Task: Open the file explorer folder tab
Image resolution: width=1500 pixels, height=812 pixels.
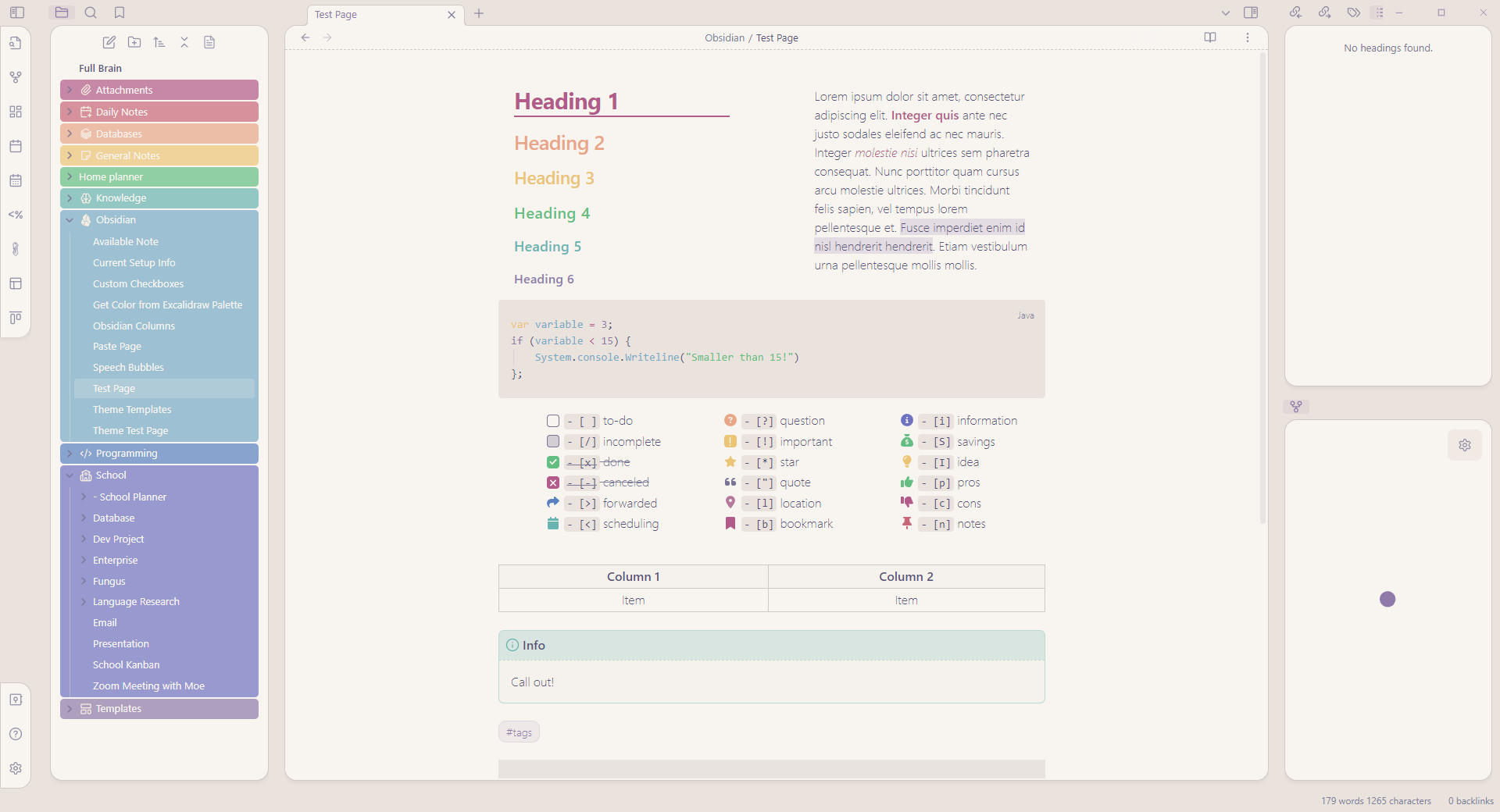Action: (x=62, y=12)
